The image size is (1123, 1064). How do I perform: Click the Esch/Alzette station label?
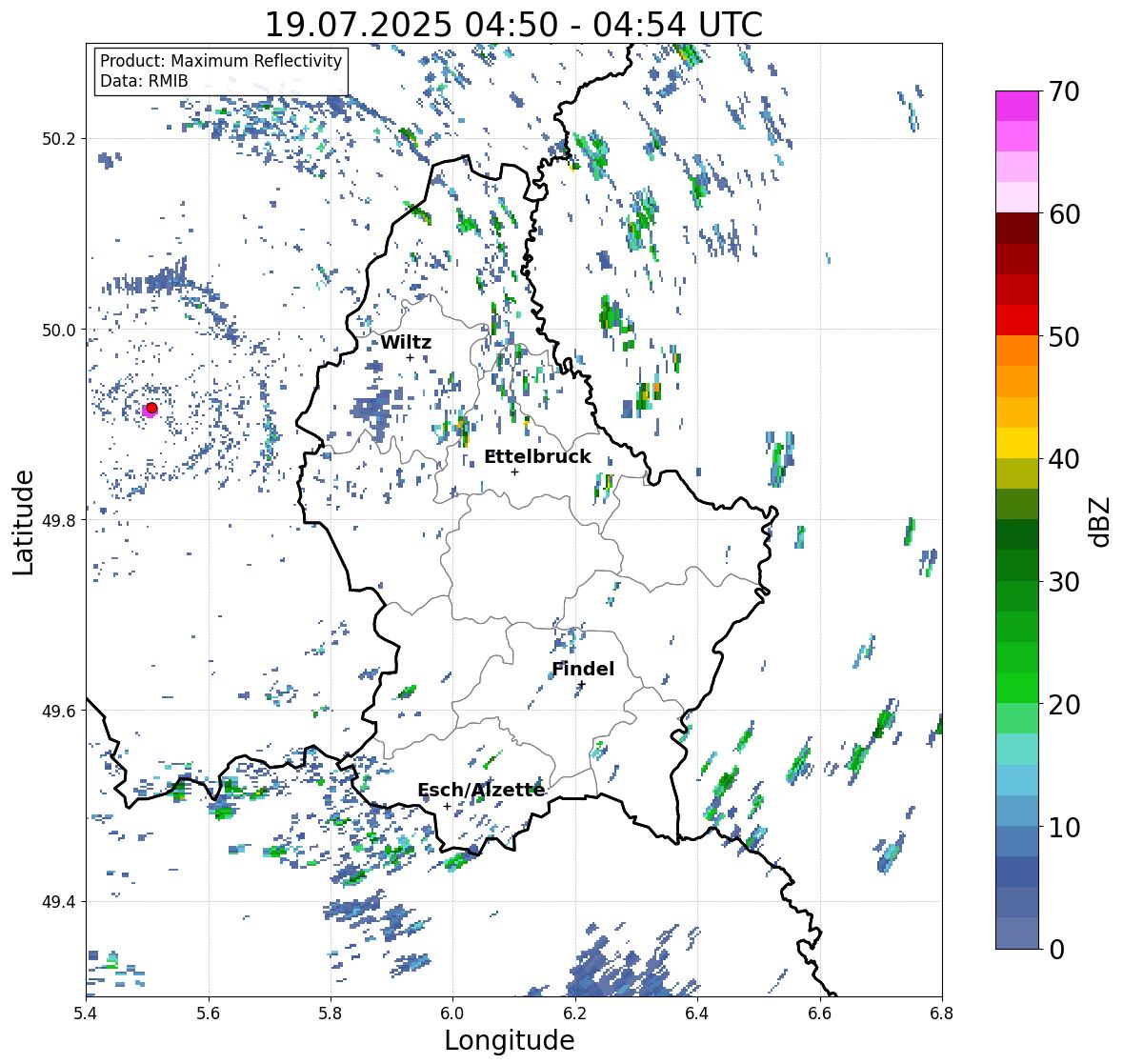tap(481, 790)
